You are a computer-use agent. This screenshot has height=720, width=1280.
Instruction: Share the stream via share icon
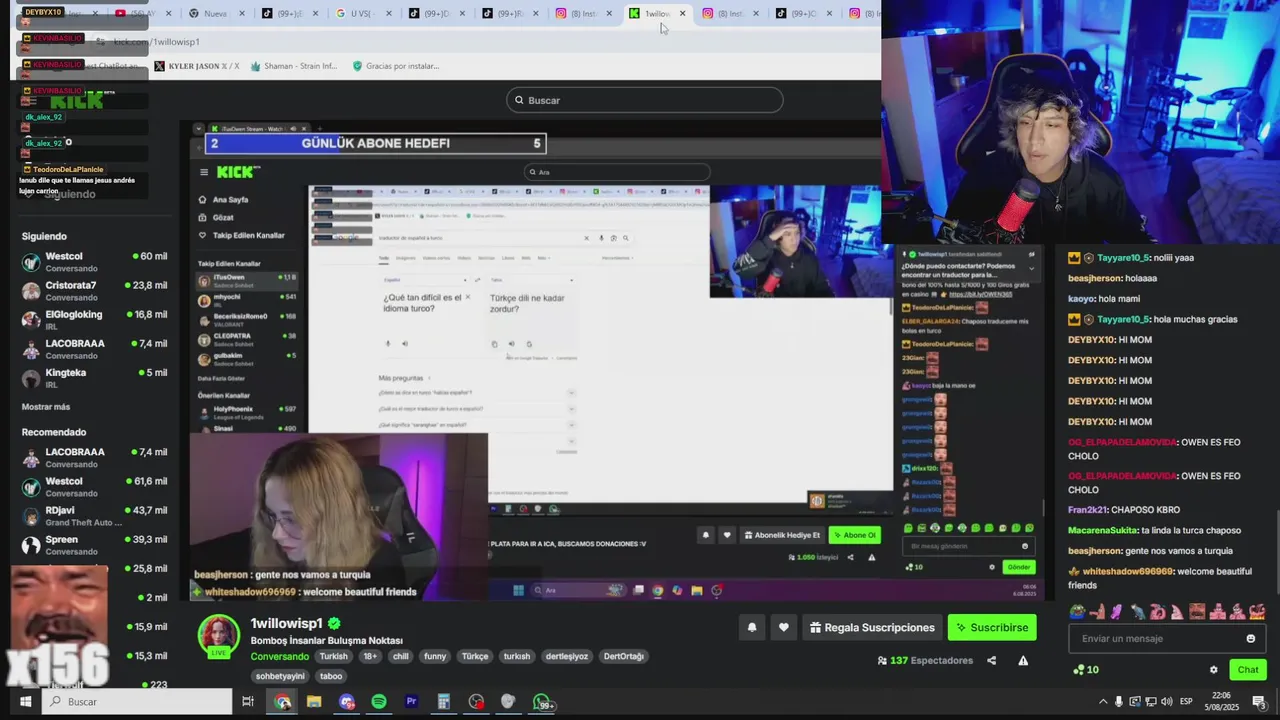991,661
